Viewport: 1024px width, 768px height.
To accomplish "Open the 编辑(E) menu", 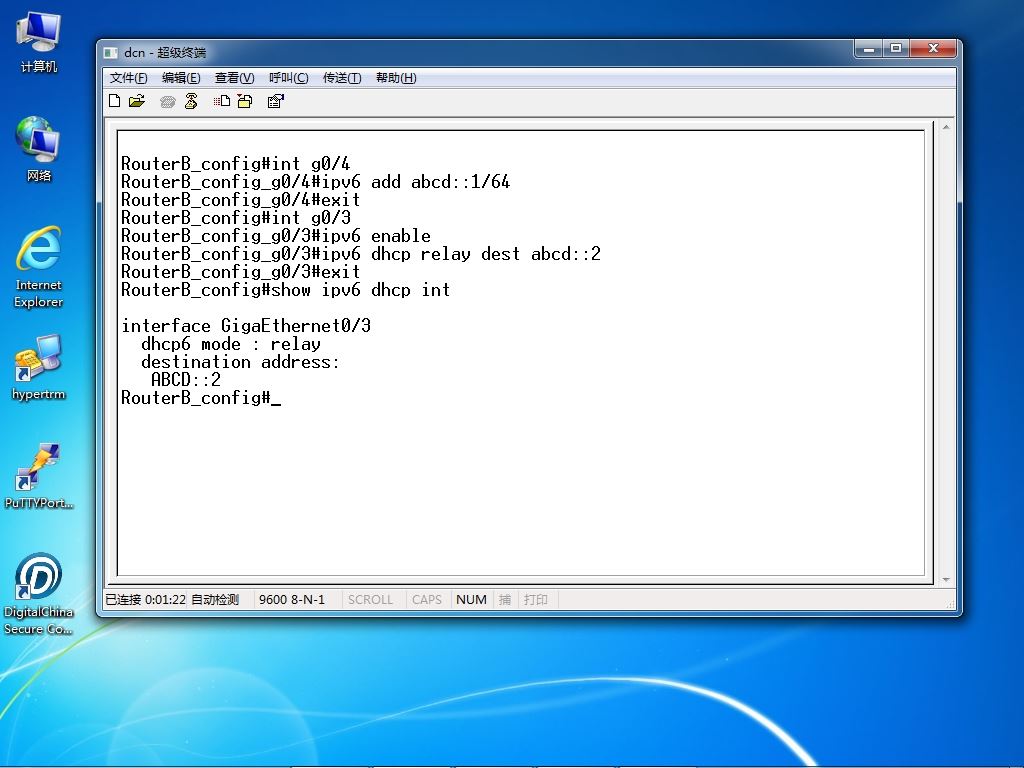I will (181, 78).
